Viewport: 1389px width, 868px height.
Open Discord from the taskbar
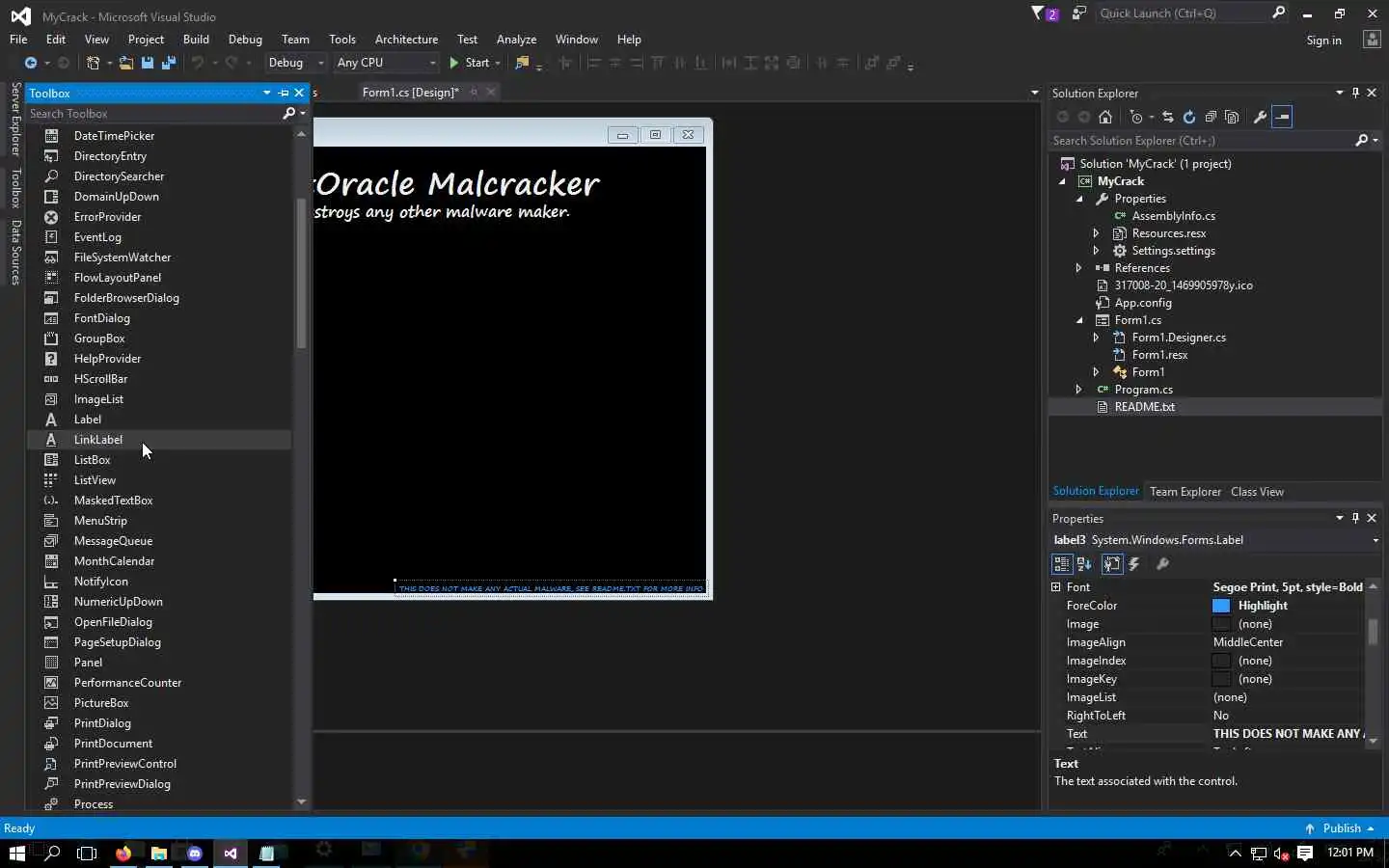195,853
